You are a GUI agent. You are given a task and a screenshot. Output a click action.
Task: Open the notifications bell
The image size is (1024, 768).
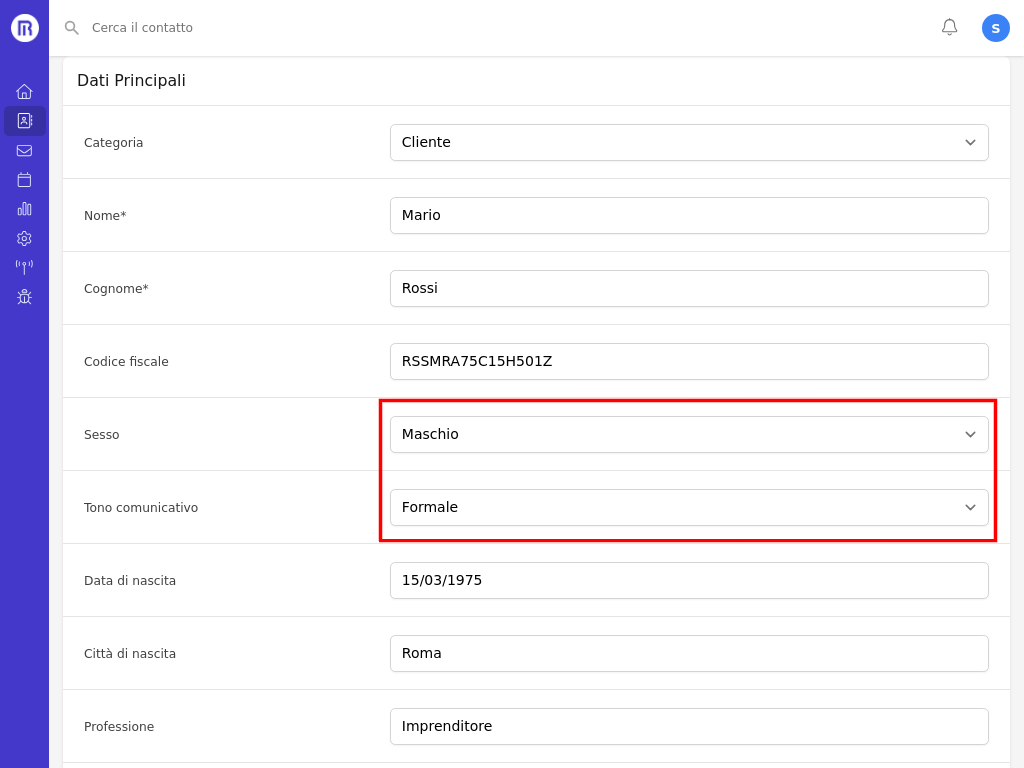coord(949,27)
